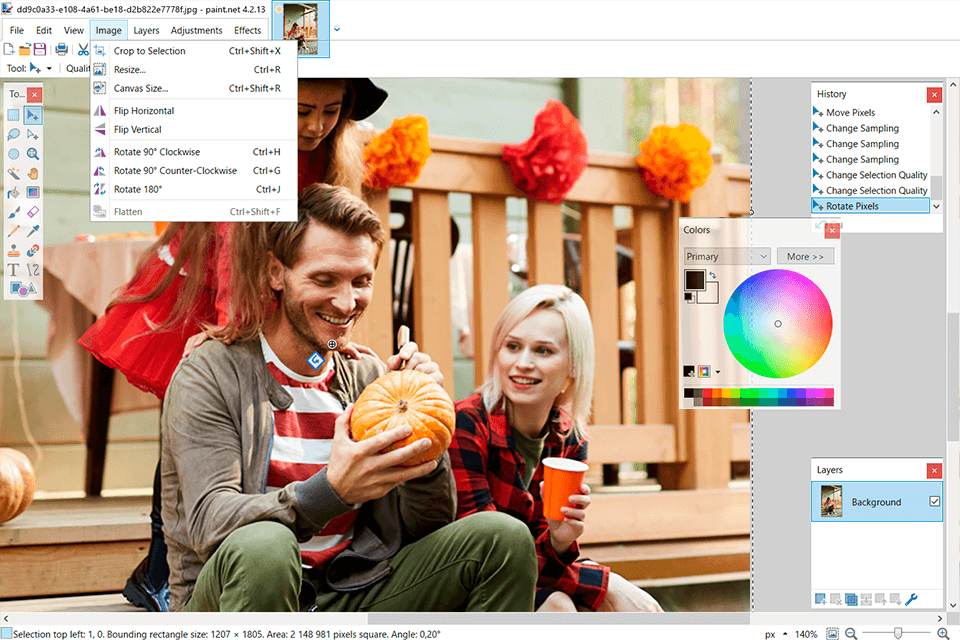Switch to the Eraser tool

click(x=33, y=211)
